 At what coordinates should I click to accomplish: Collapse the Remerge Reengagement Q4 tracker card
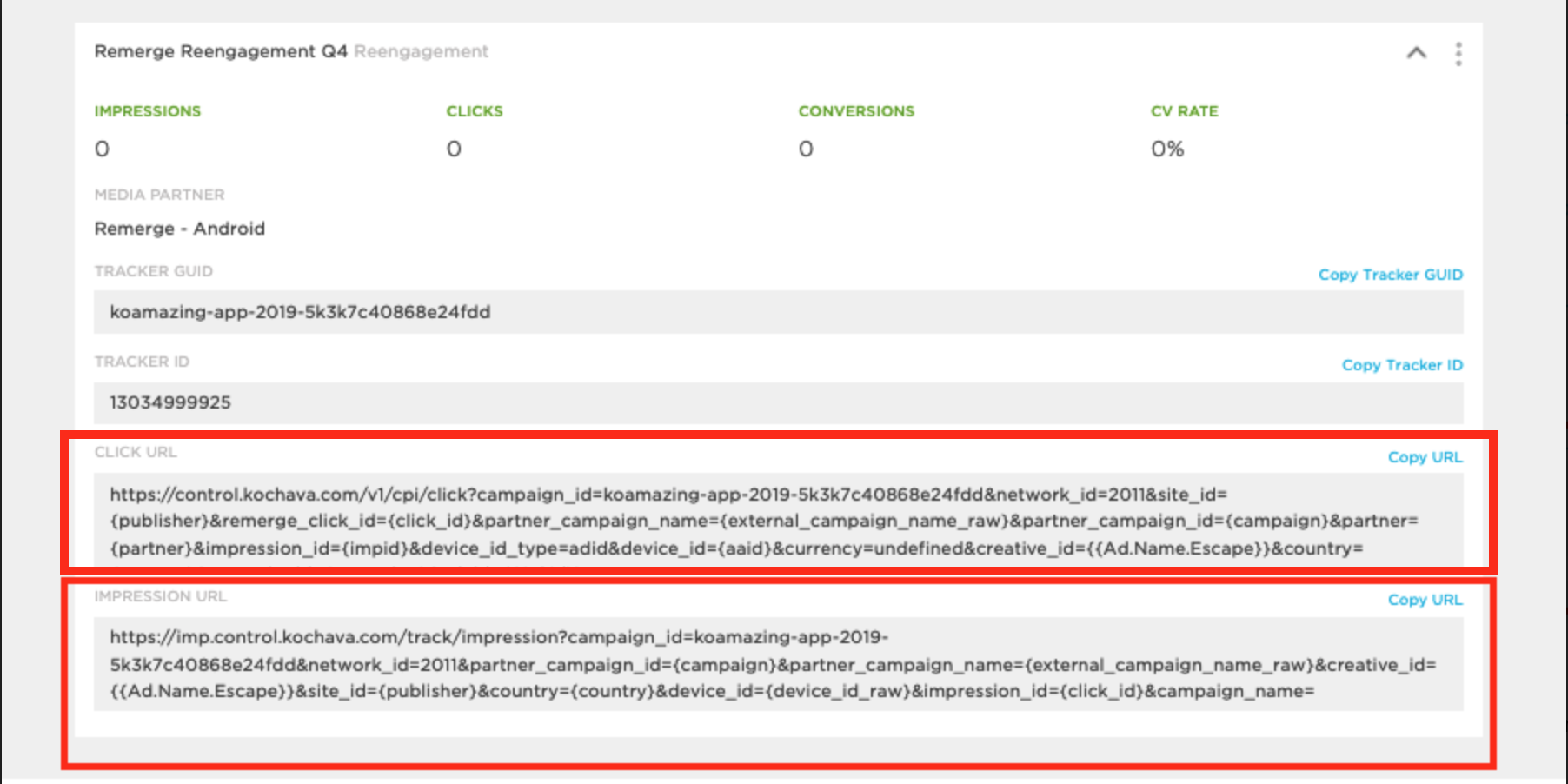click(x=1416, y=53)
